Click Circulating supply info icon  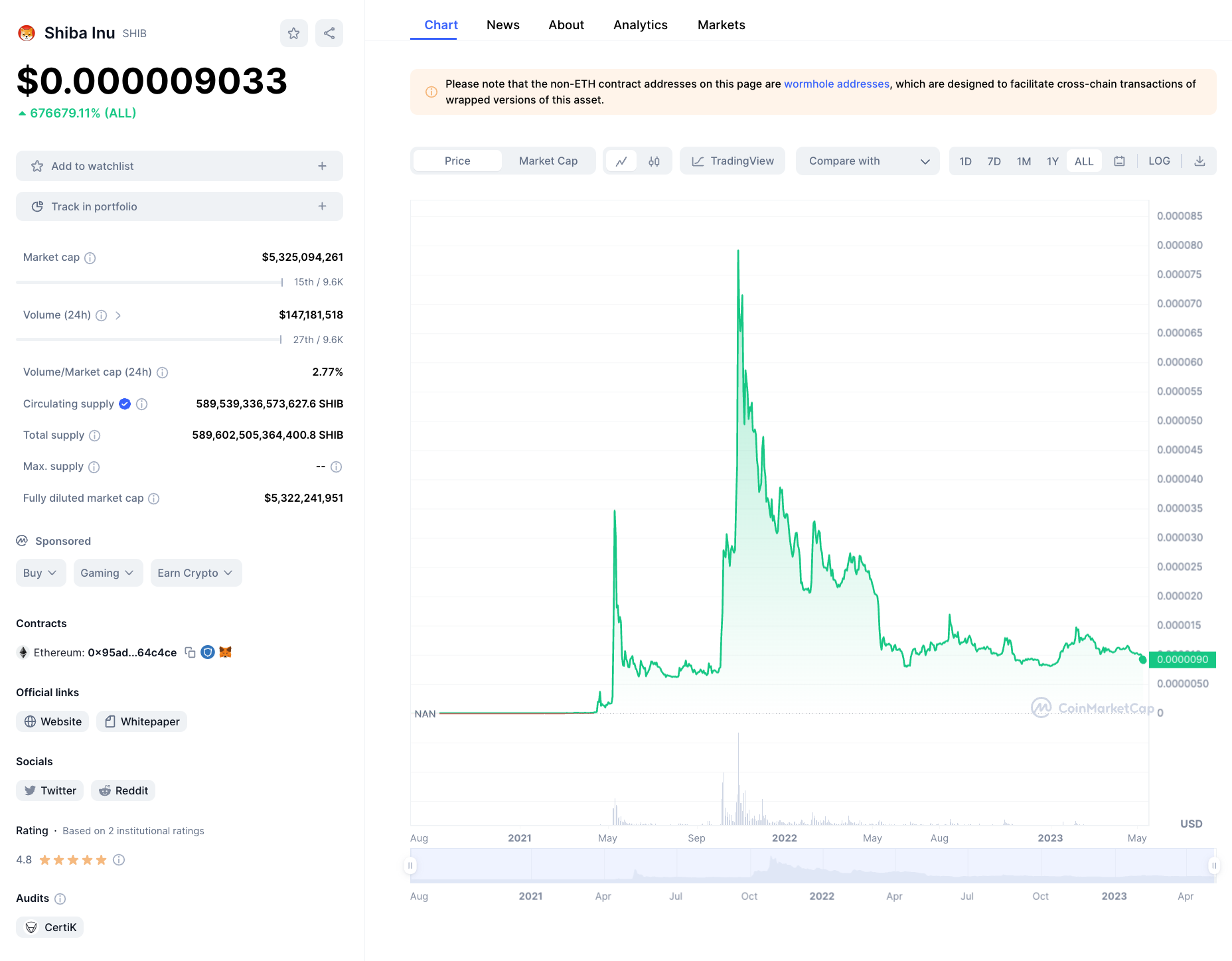[142, 404]
